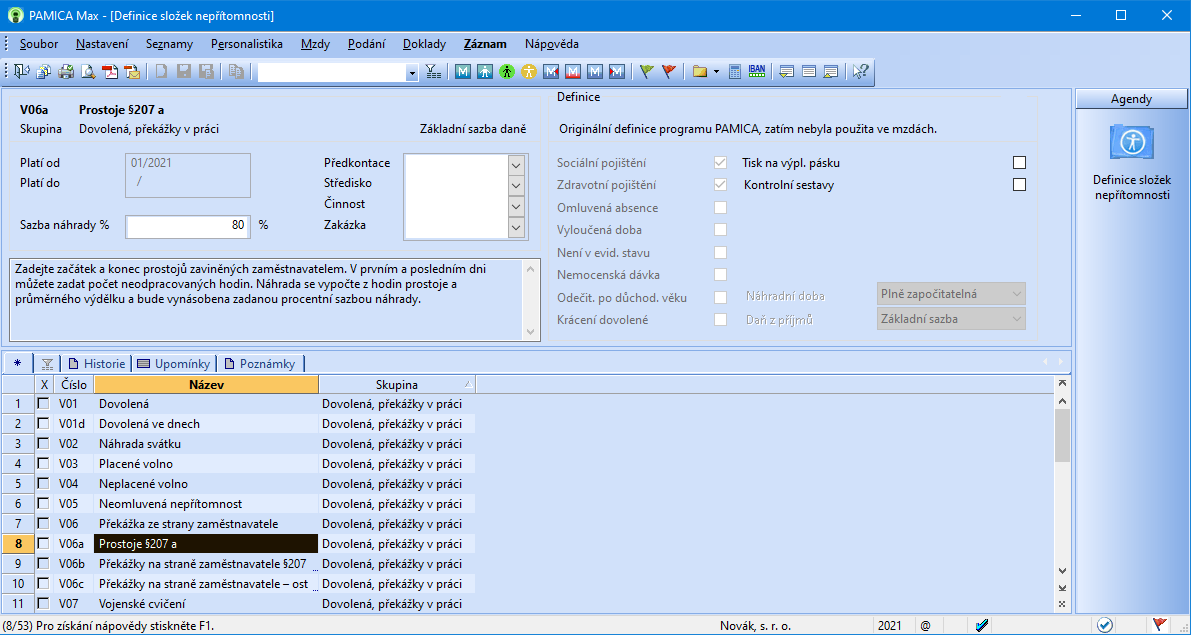Image resolution: width=1191 pixels, height=635 pixels.
Task: Click the form with down arrow icon
Action: click(787, 71)
